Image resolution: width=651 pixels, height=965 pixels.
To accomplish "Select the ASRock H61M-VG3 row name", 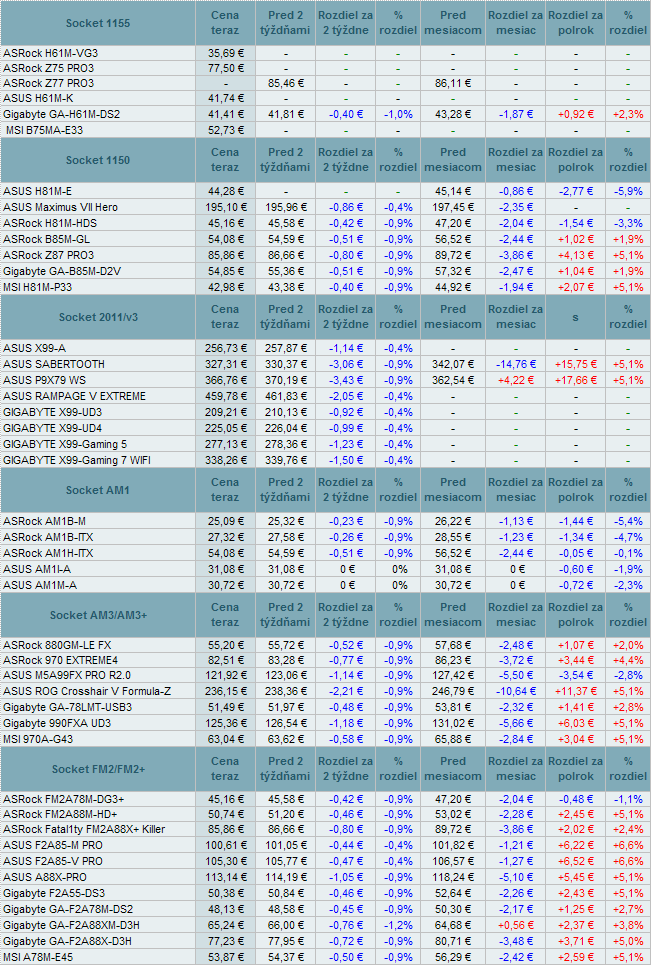I will click(50, 53).
